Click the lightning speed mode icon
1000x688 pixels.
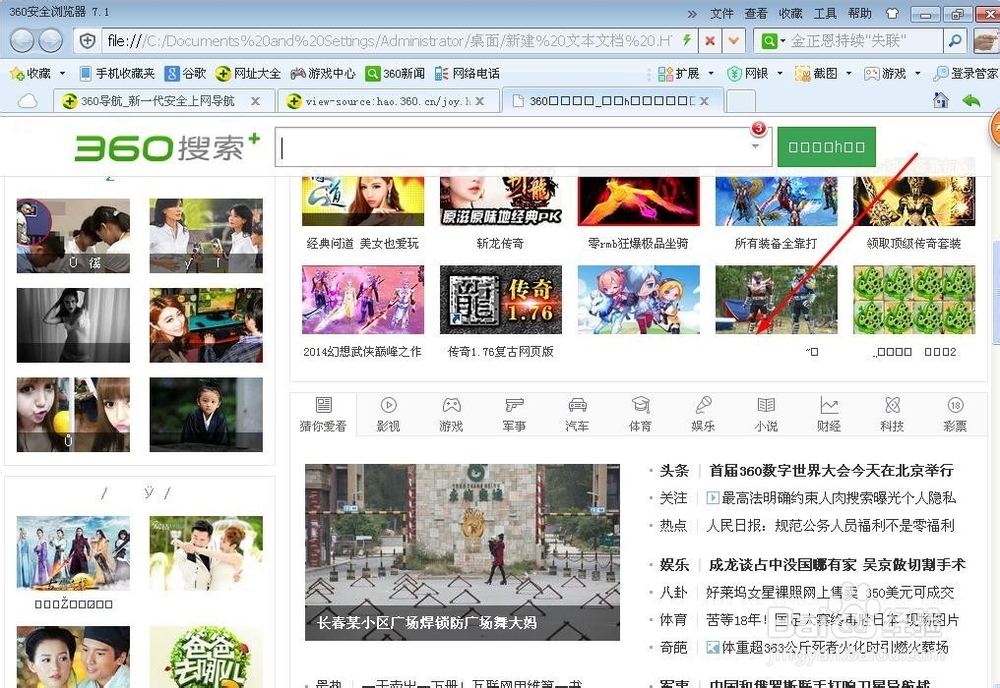[x=687, y=41]
